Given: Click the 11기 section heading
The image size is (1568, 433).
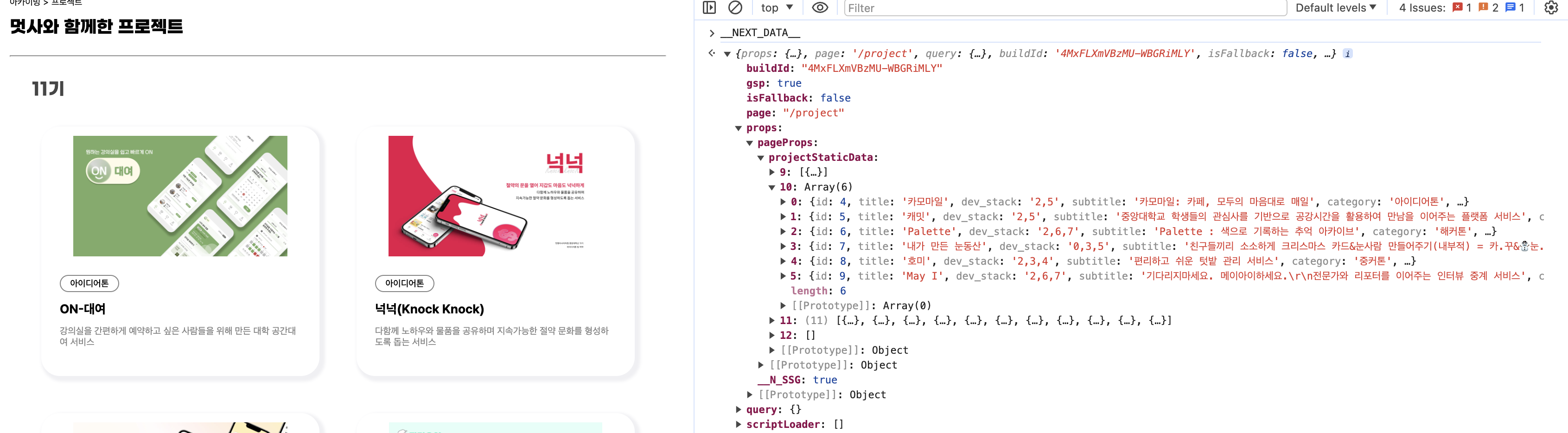Looking at the screenshot, I should point(48,89).
